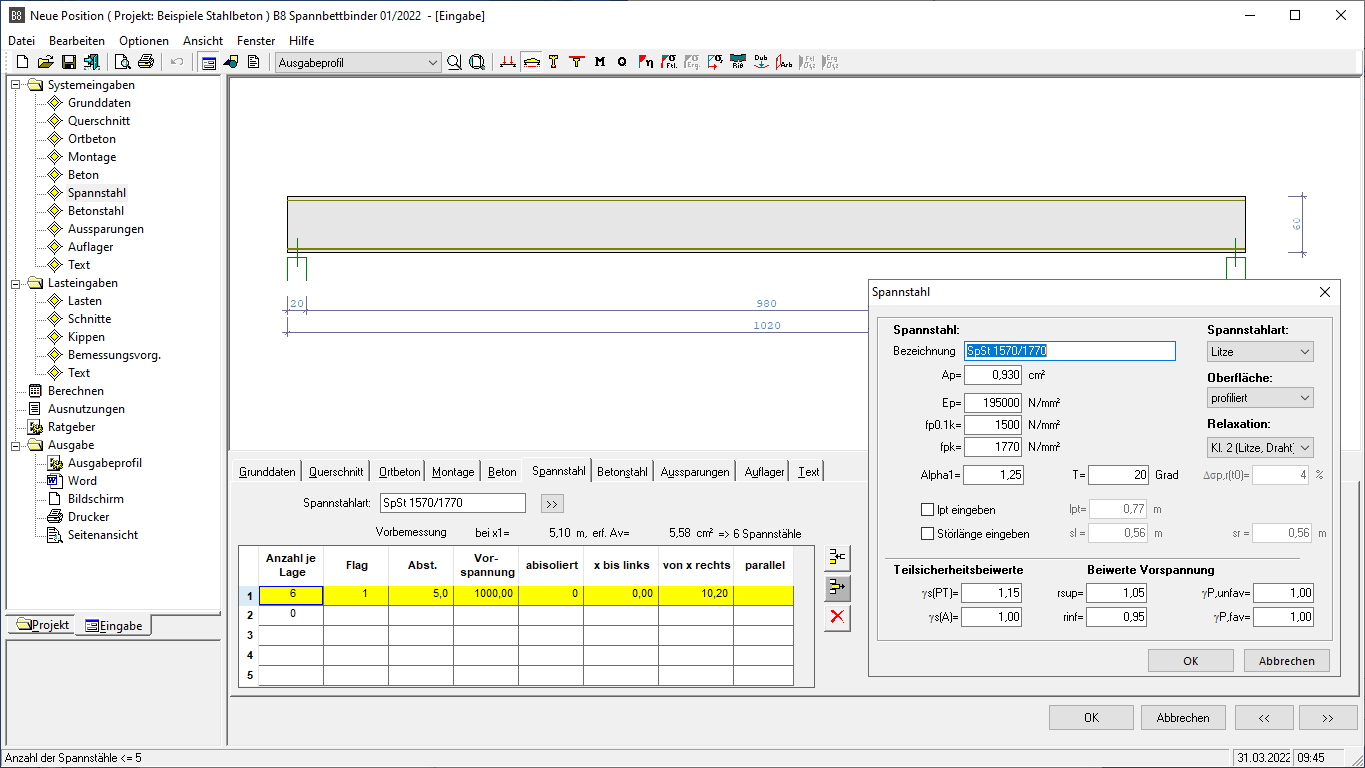
Task: Select Kippen in the Lasteingaben tree
Action: point(86,337)
